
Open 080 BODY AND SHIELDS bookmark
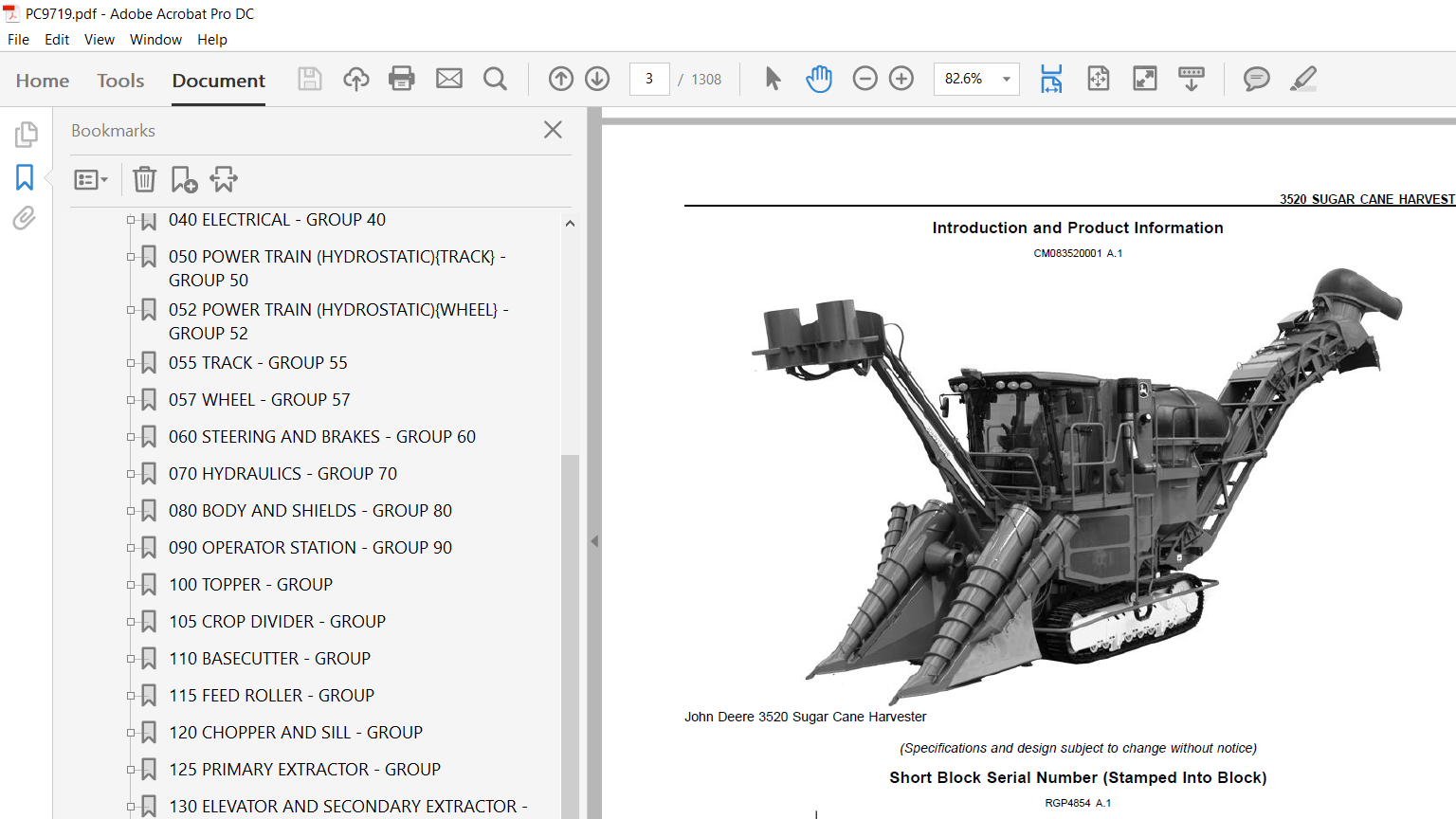pyautogui.click(x=310, y=511)
